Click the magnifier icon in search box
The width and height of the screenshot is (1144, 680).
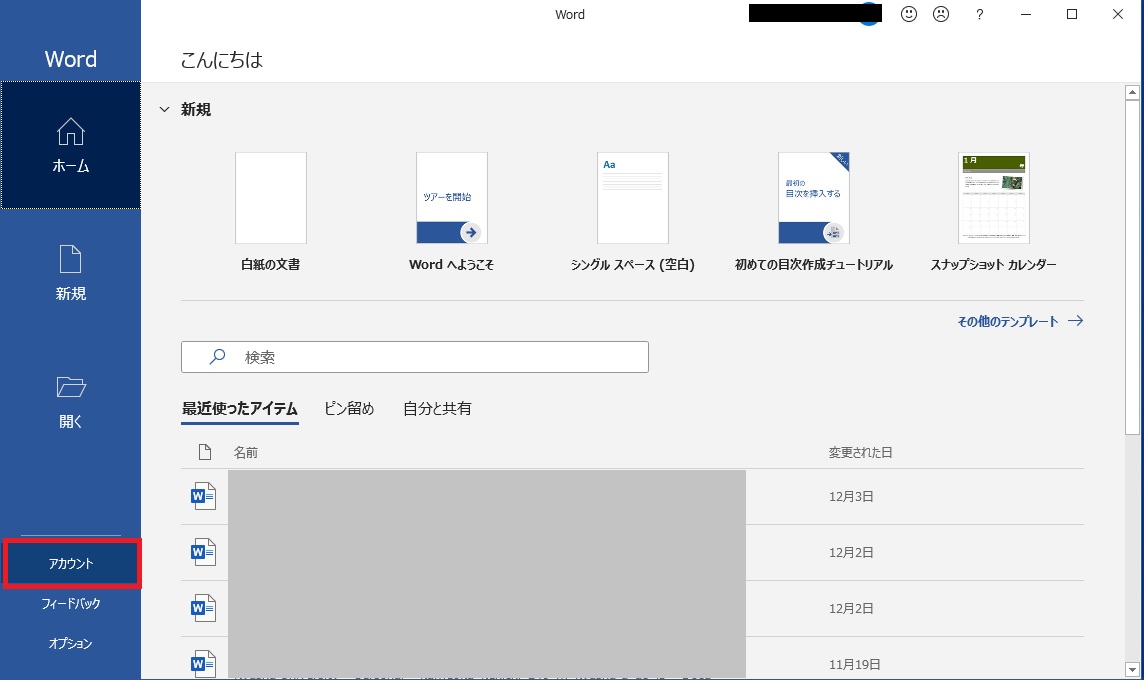pyautogui.click(x=217, y=357)
